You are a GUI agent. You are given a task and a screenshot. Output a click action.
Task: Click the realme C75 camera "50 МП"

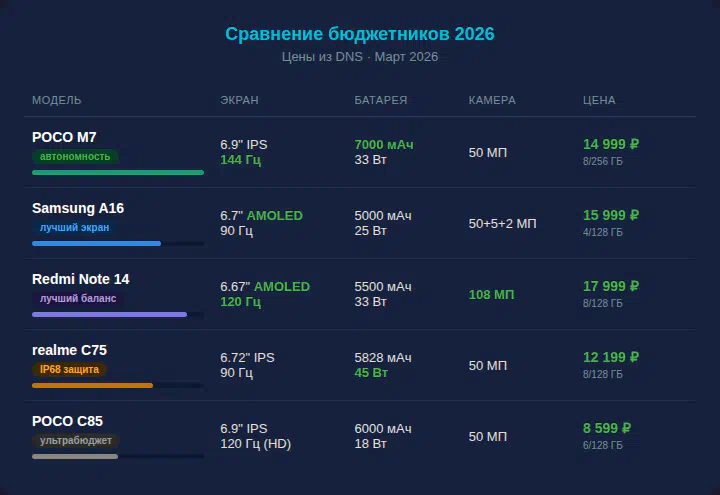tap(488, 366)
